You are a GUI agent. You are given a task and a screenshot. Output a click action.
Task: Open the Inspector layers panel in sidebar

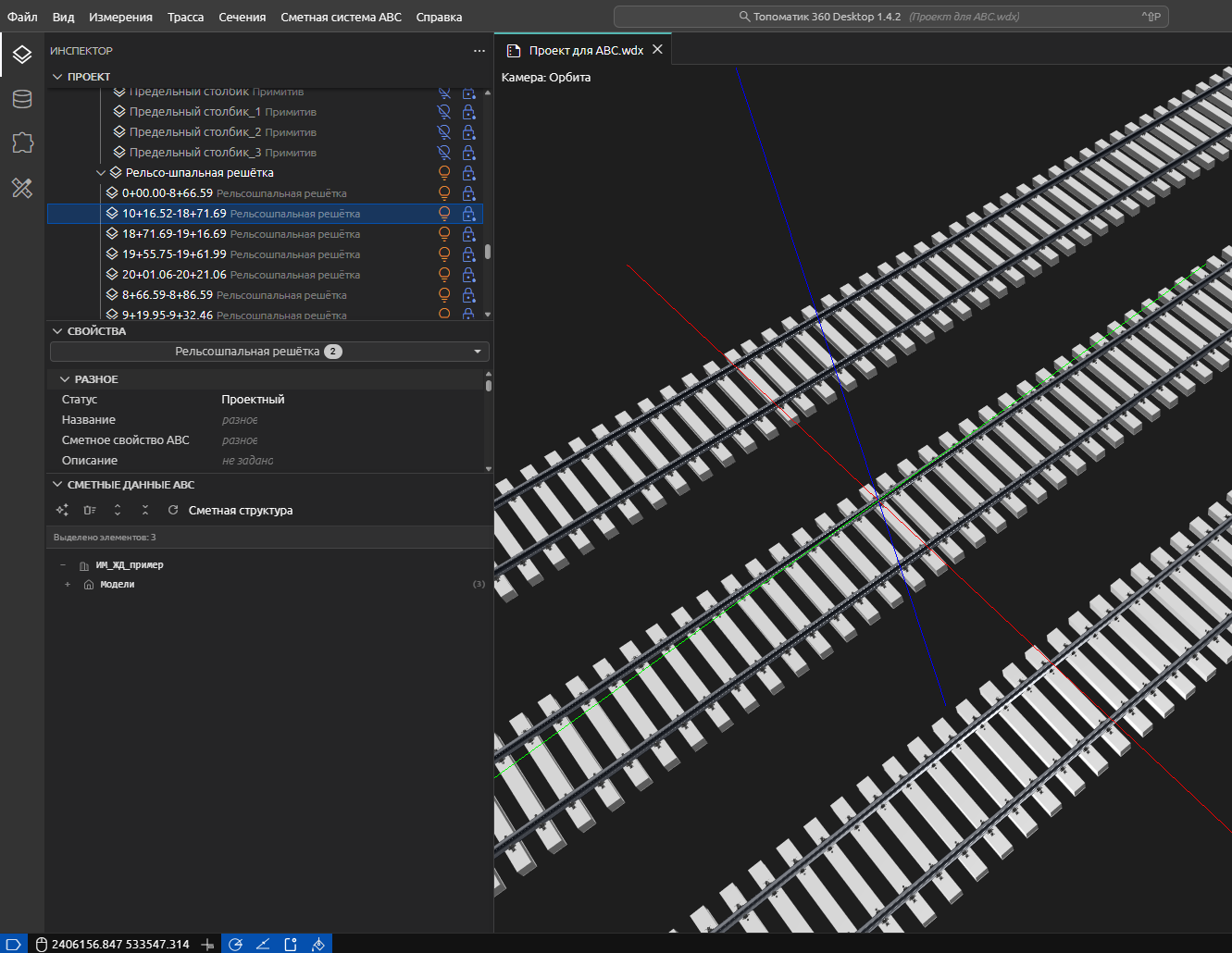pyautogui.click(x=22, y=56)
